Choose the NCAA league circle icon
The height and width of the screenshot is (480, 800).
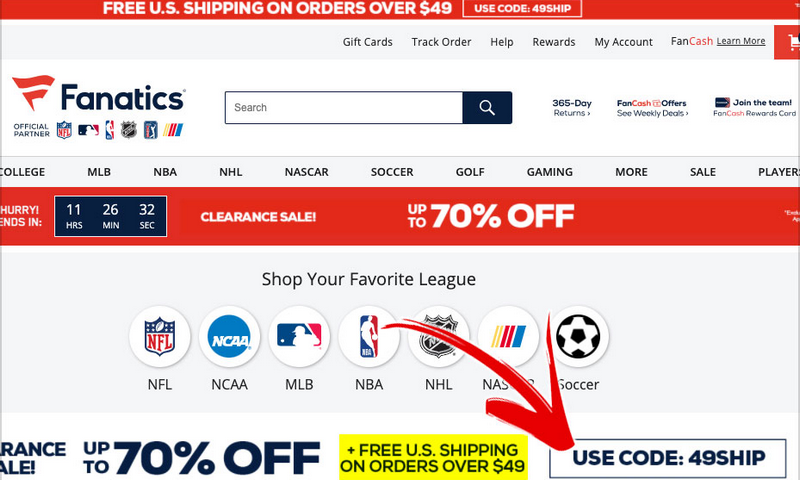[x=229, y=337]
